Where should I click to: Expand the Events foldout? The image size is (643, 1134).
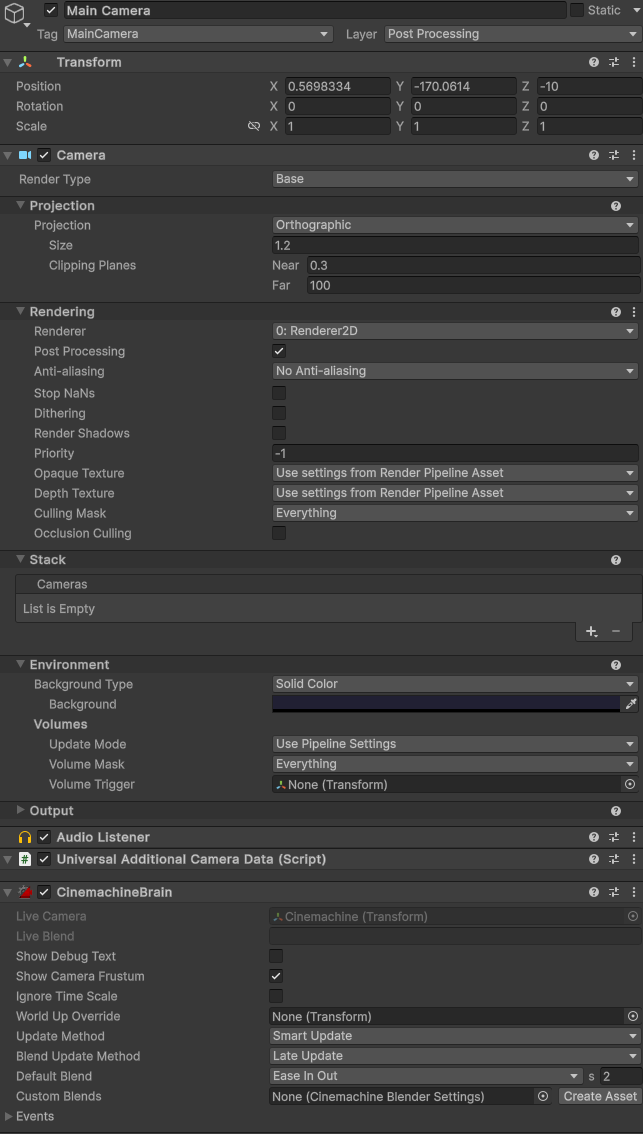(9, 1116)
